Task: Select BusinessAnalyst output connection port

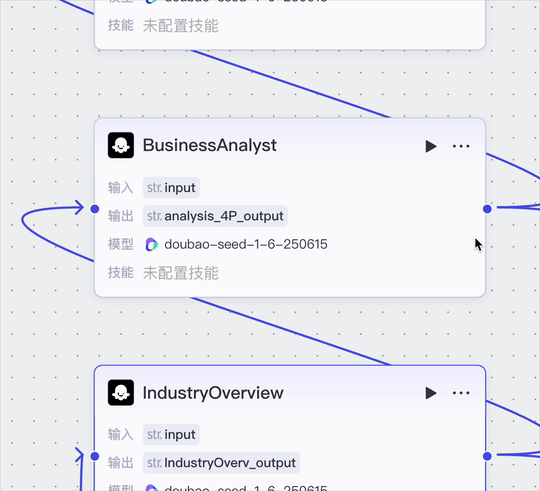Action: point(487,209)
